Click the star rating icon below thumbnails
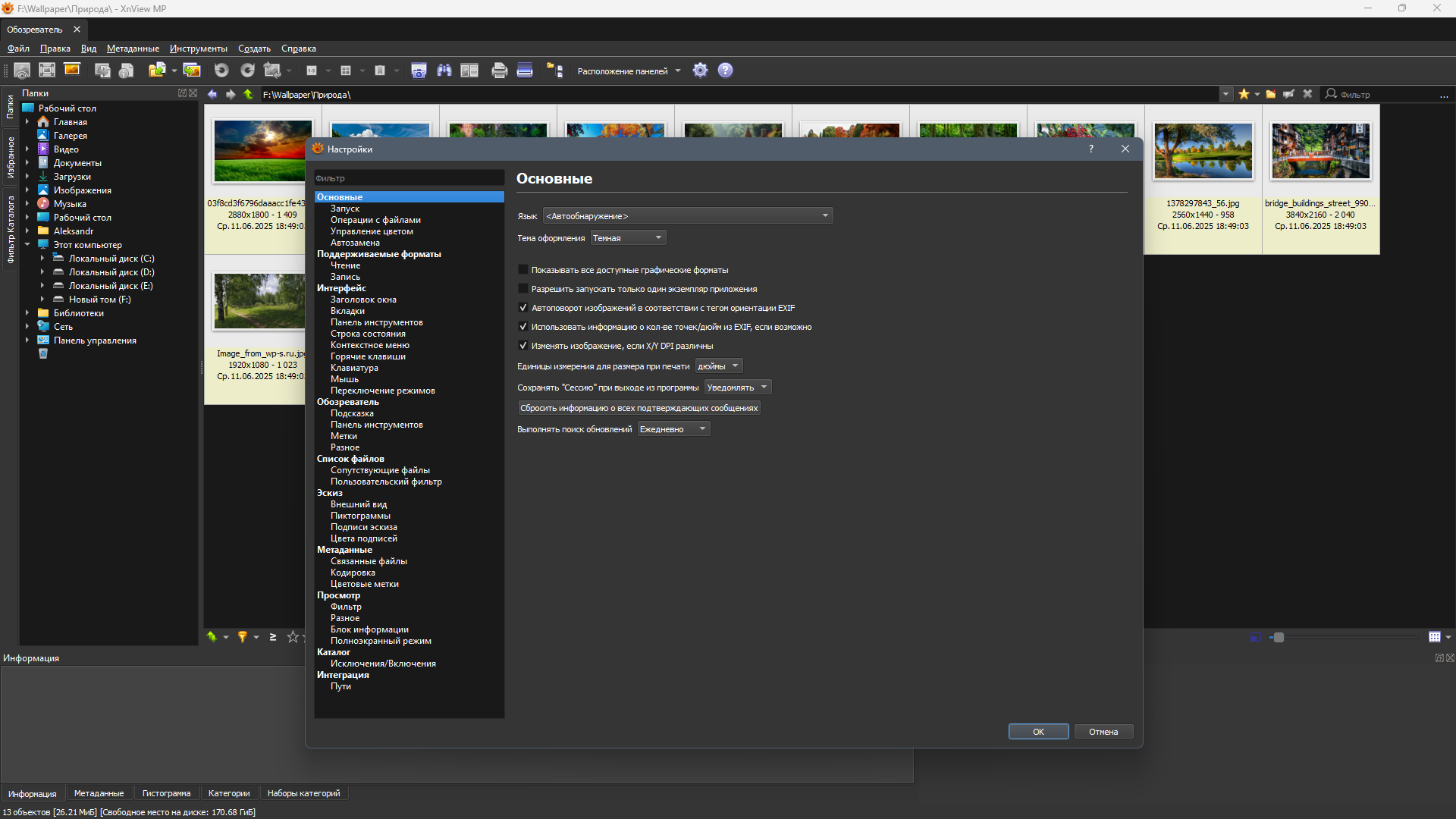The width and height of the screenshot is (1456, 819). pos(293,637)
